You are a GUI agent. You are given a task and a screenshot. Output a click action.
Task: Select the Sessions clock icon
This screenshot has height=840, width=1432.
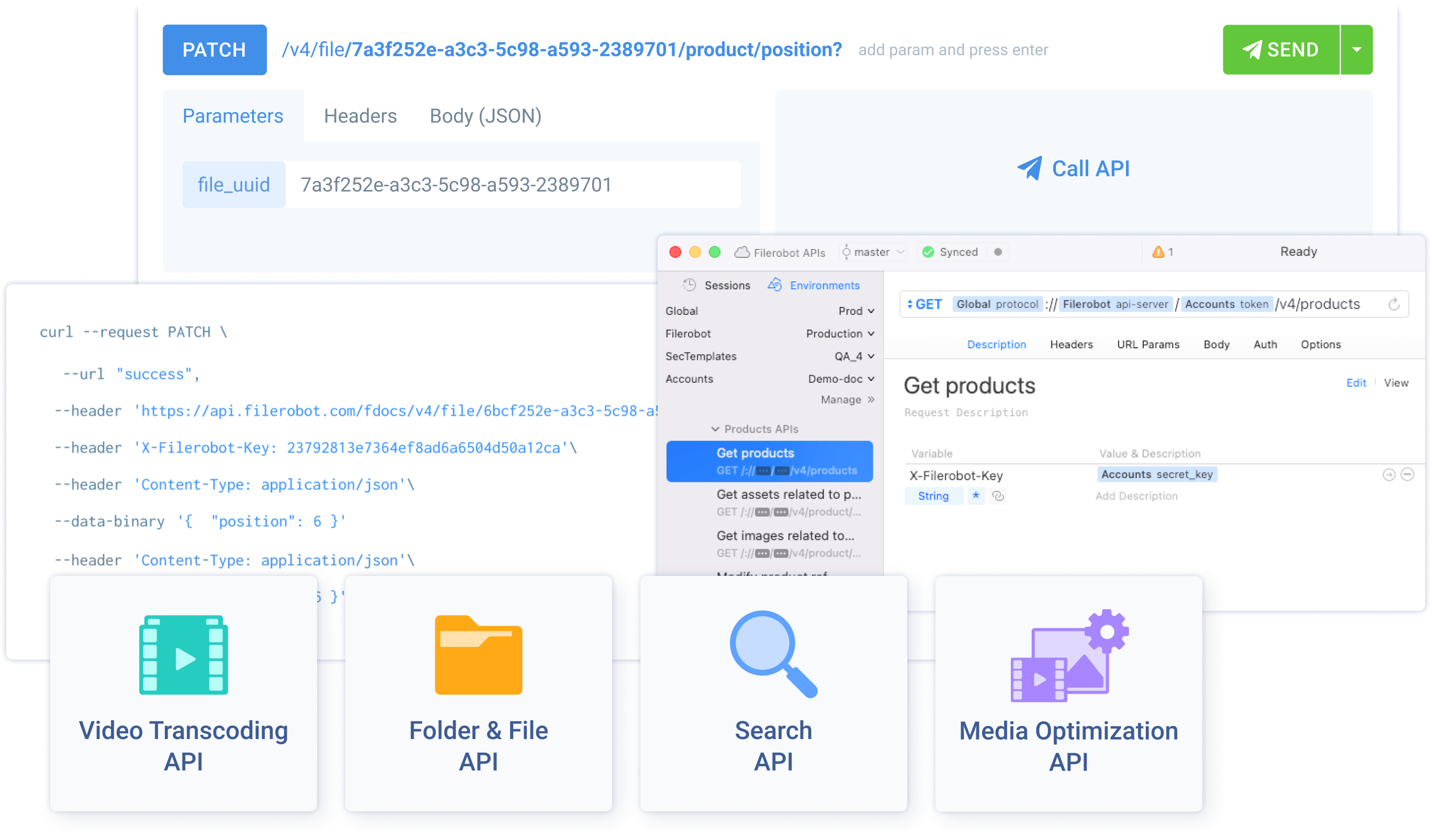pos(689,286)
